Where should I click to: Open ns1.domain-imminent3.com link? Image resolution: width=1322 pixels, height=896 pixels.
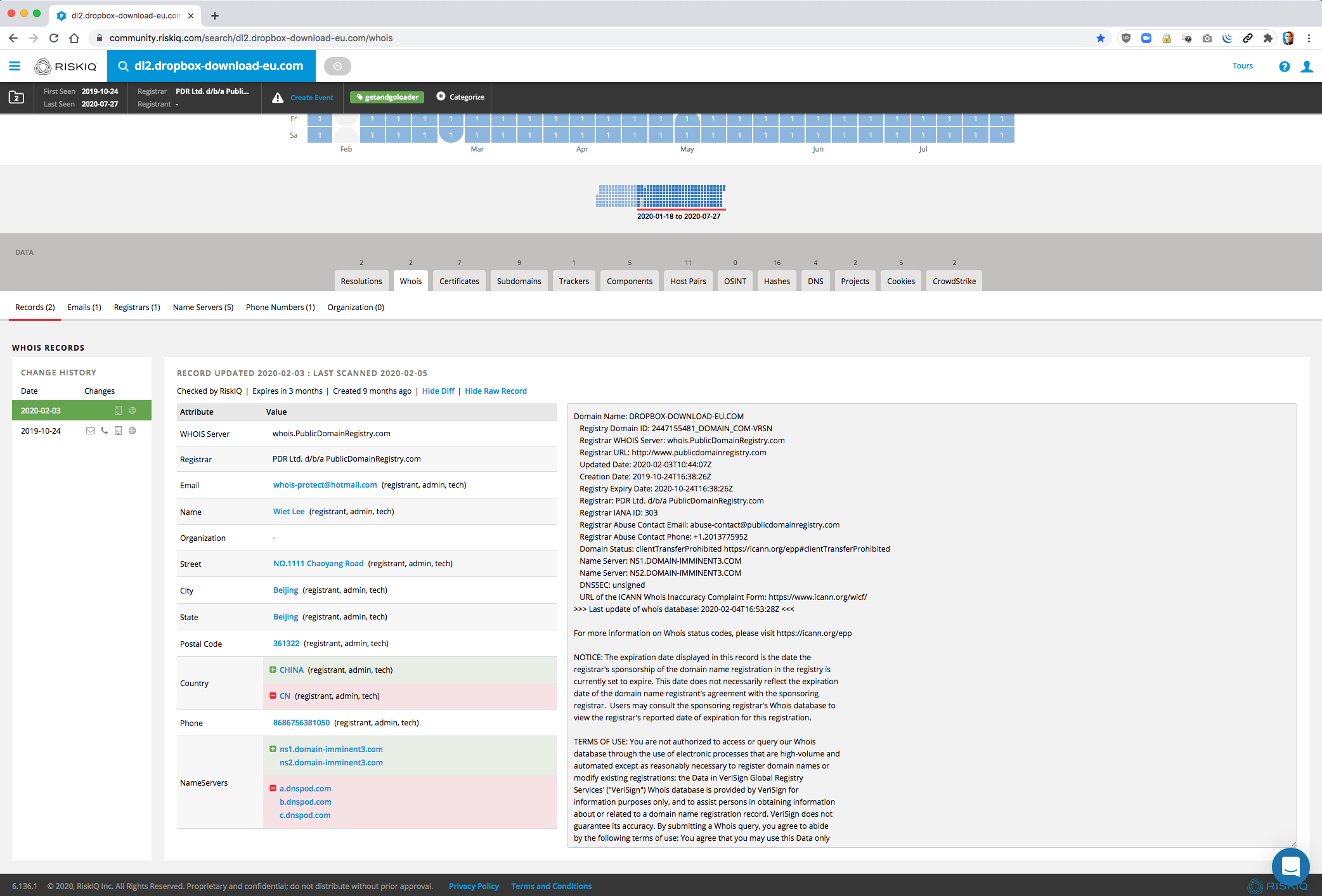coord(331,750)
